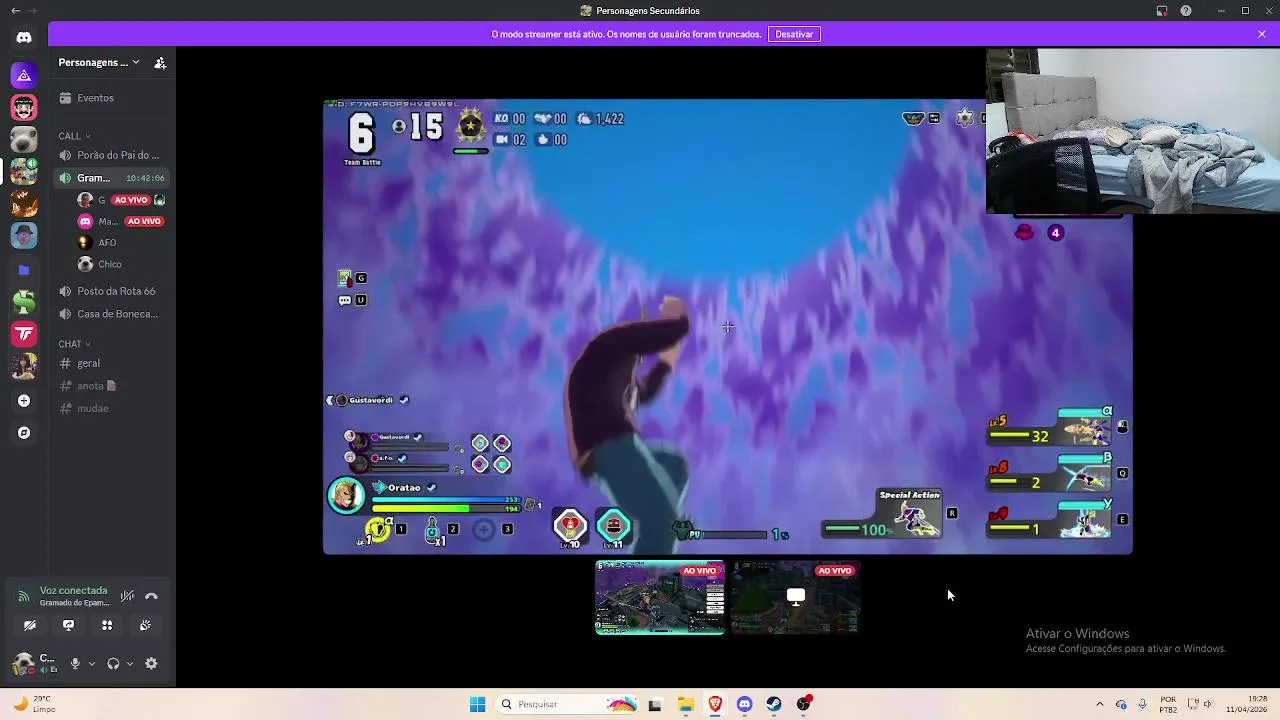Collapse the CHAT category

(74, 344)
